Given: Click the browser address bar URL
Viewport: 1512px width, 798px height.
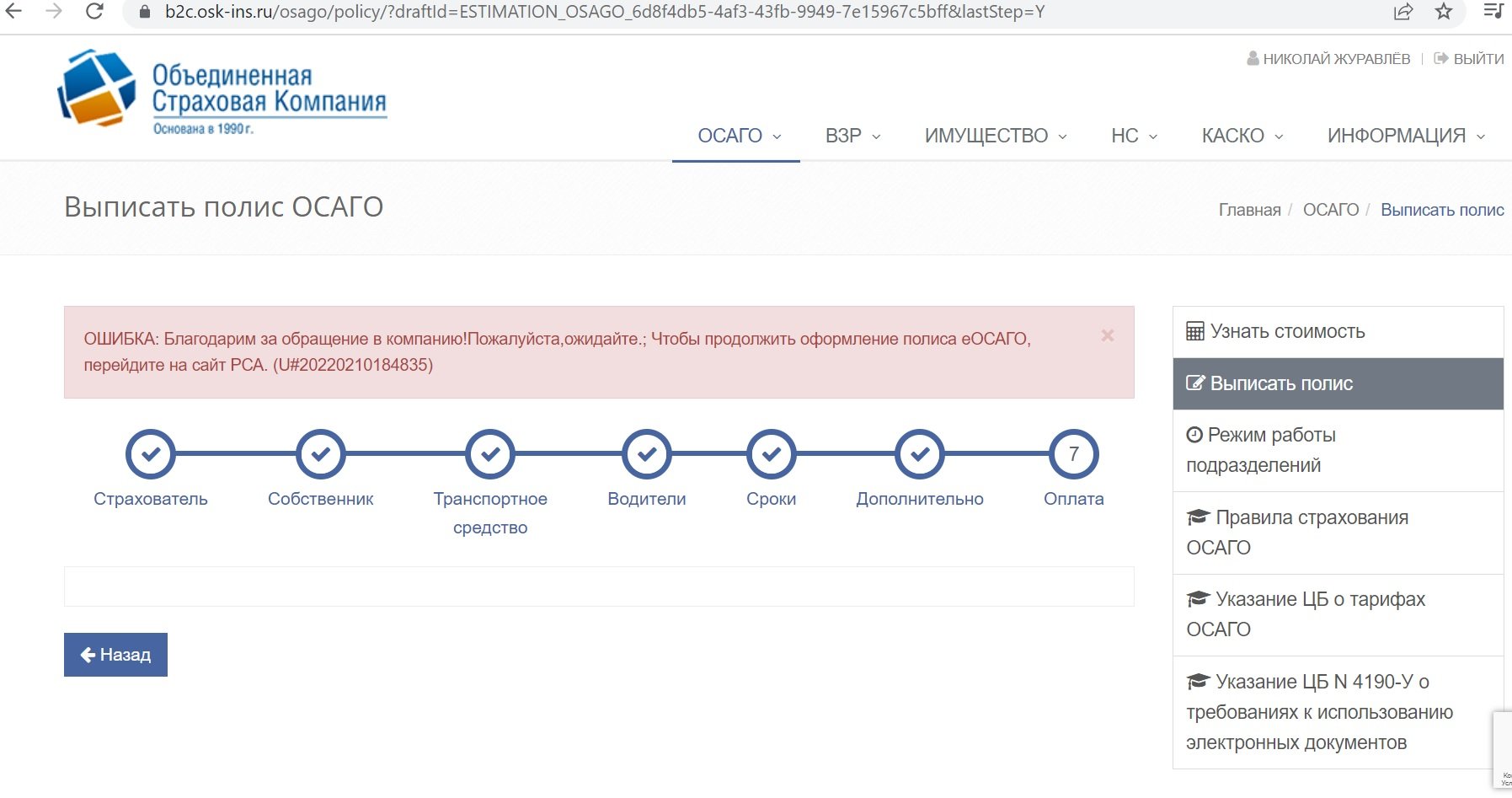Looking at the screenshot, I should pyautogui.click(x=605, y=12).
